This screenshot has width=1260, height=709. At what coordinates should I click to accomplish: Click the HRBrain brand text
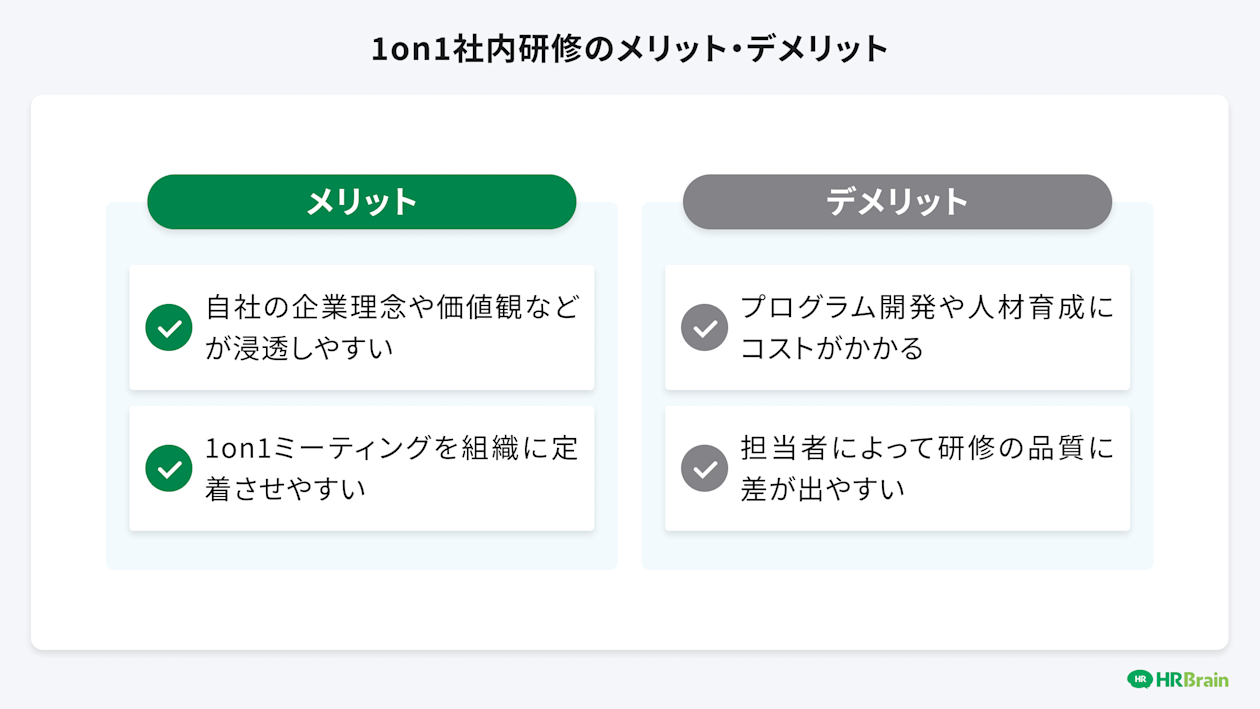pyautogui.click(x=1192, y=680)
